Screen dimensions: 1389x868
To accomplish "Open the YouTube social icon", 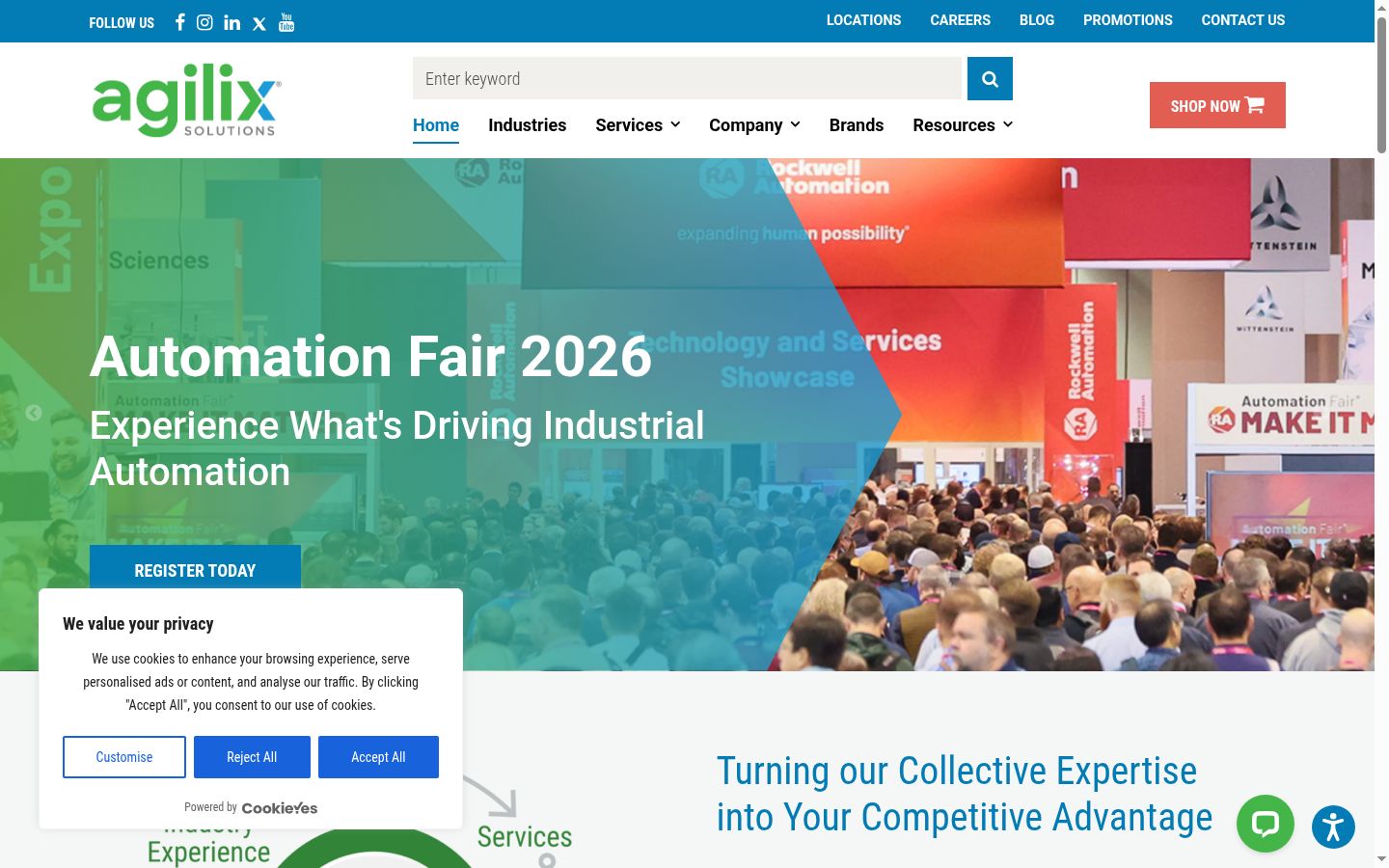I will [286, 22].
